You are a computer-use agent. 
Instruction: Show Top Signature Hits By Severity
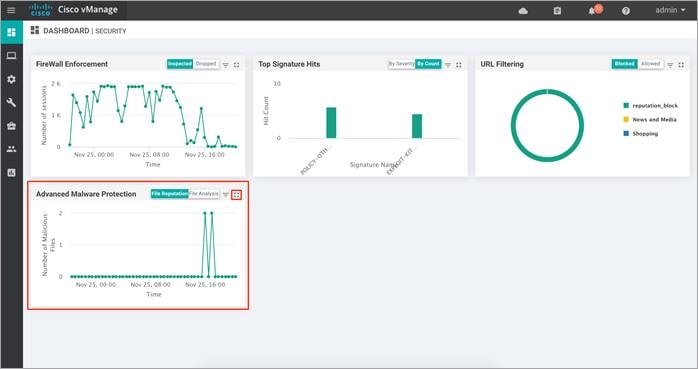pyautogui.click(x=402, y=64)
